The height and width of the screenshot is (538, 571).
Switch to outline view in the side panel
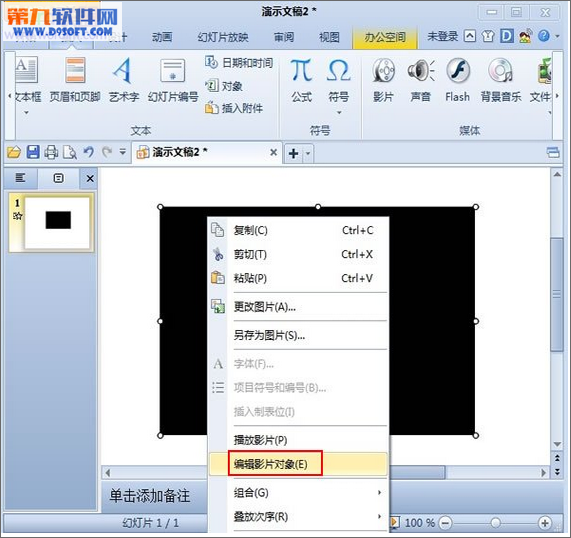[x=20, y=178]
